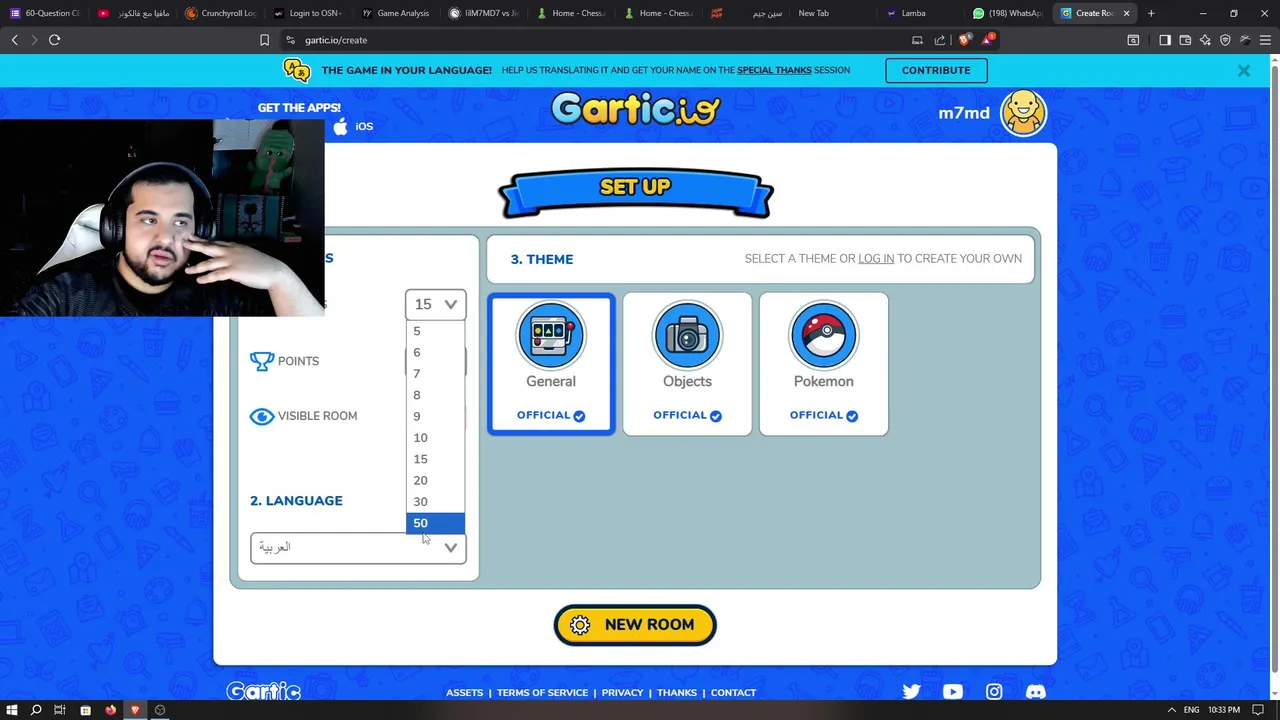Share this page icon
The width and height of the screenshot is (1280, 720).
(940, 40)
